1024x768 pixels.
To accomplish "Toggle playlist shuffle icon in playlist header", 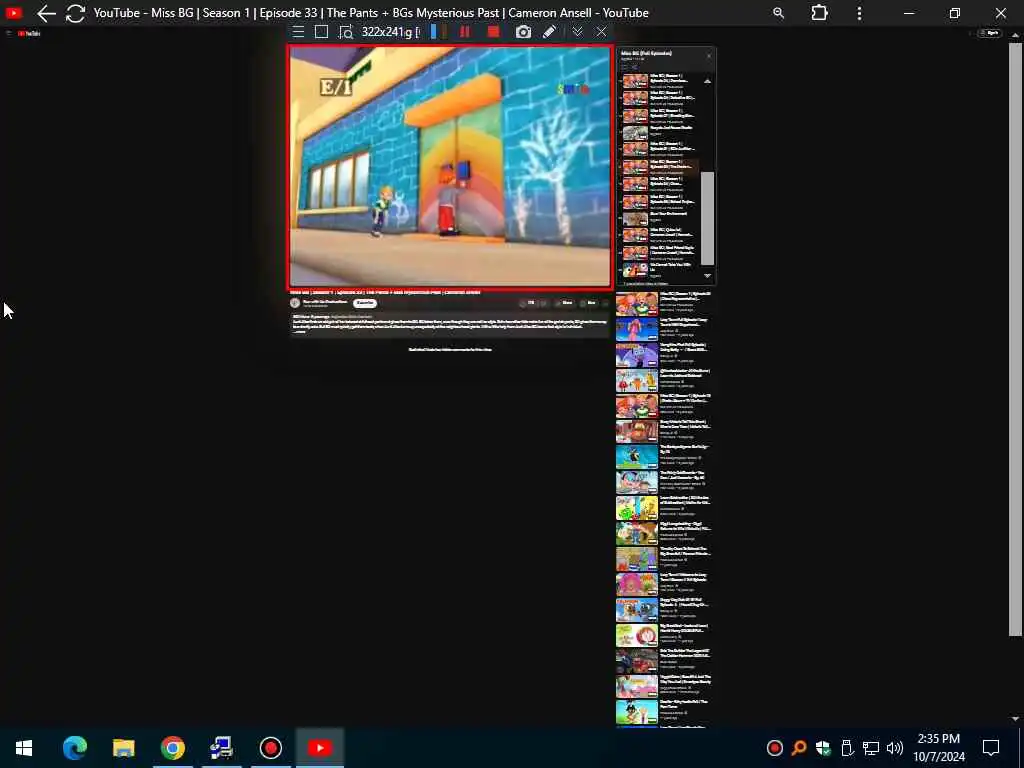I will click(634, 67).
